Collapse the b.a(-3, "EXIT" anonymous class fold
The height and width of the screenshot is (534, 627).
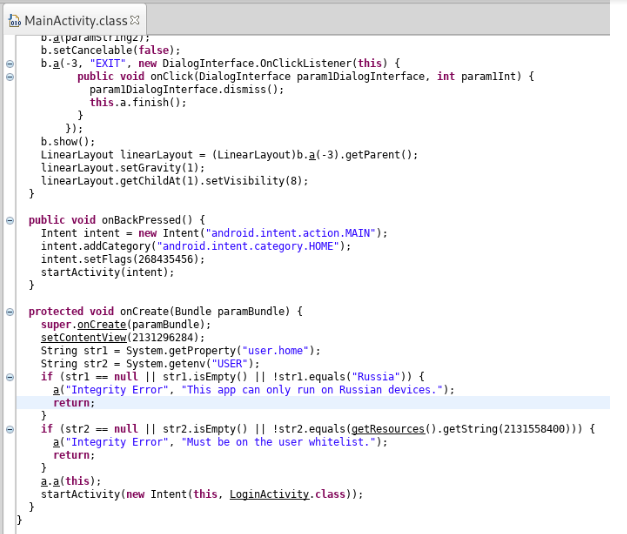pyautogui.click(x=10, y=64)
